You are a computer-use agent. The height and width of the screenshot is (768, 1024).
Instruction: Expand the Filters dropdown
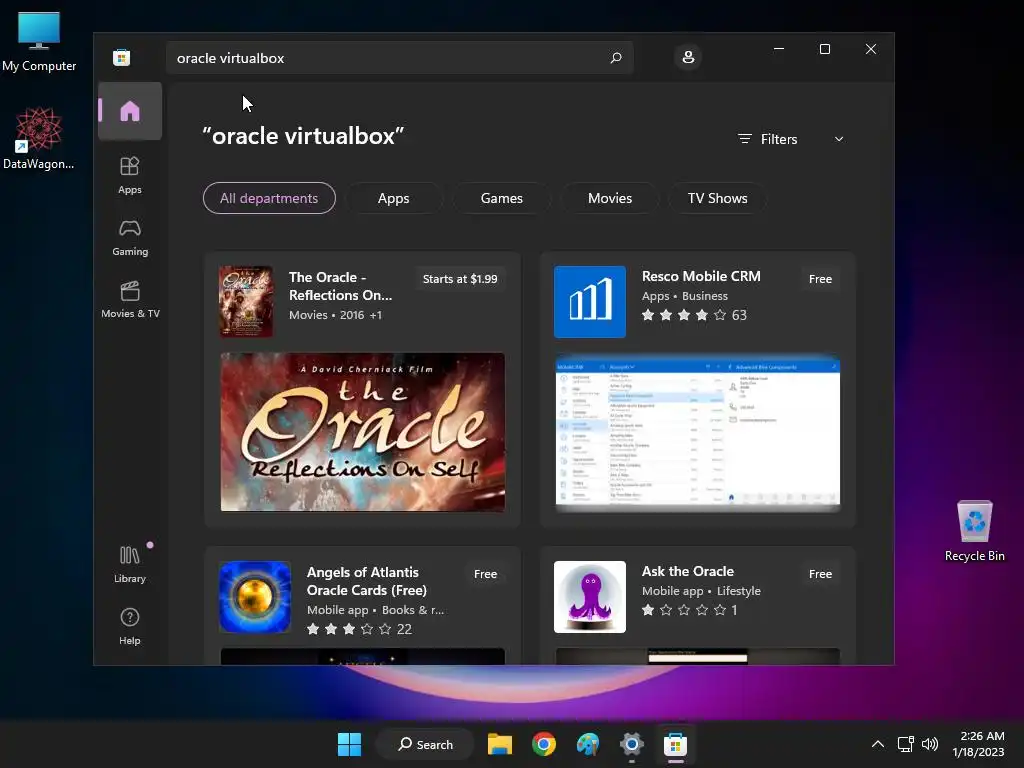[791, 139]
